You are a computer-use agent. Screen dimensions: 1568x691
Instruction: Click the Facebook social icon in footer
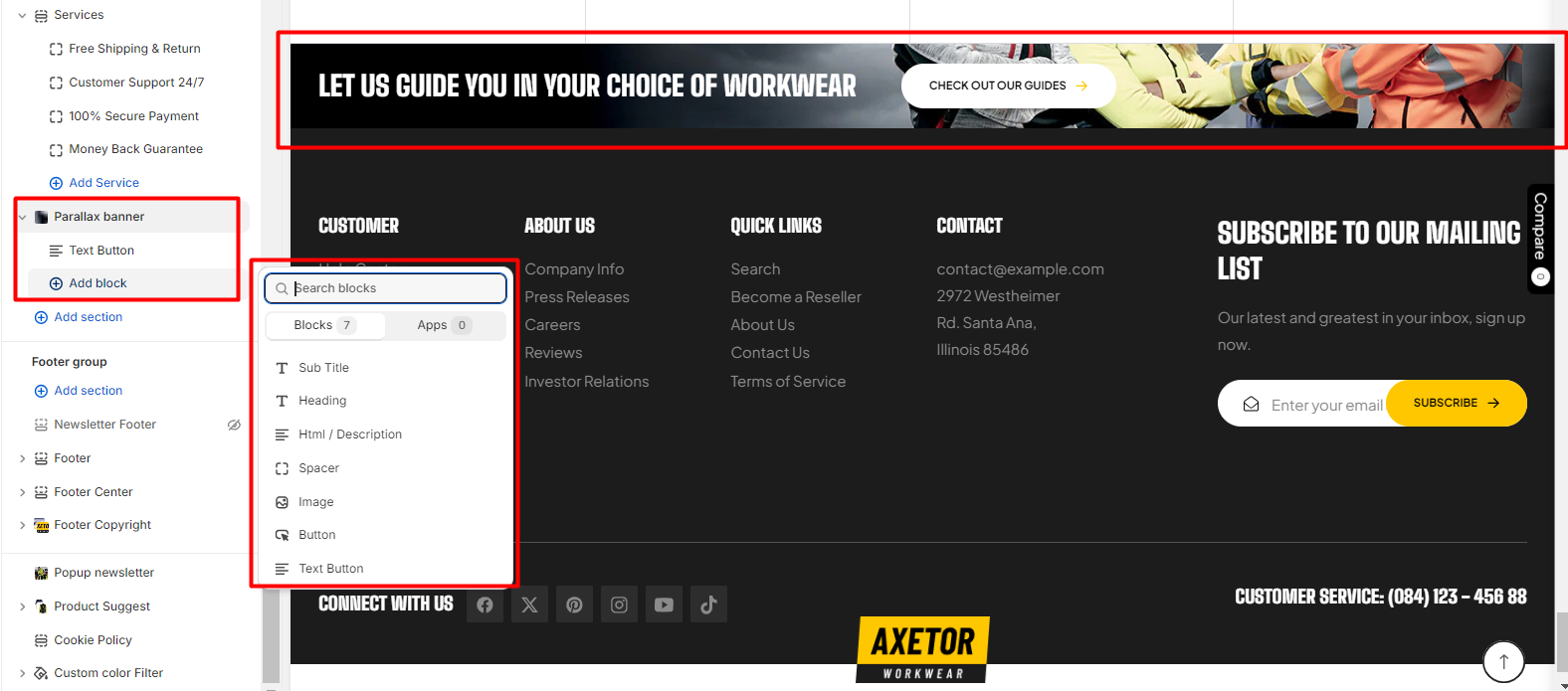(485, 605)
